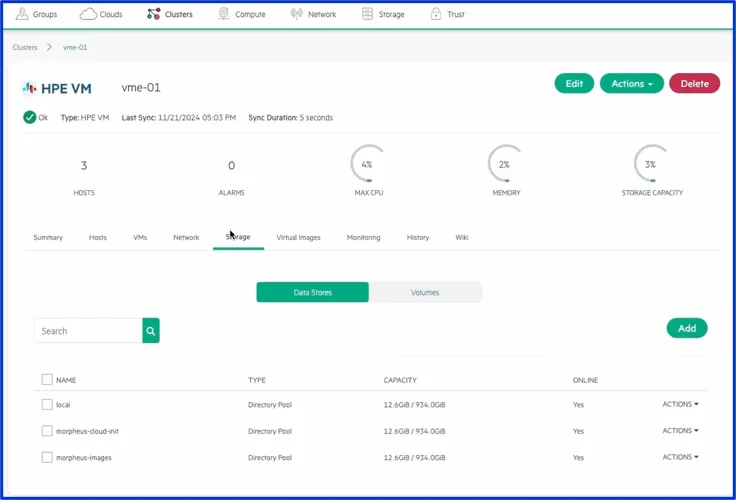The width and height of the screenshot is (736, 500).
Task: Open the Wiki tab
Action: click(462, 238)
